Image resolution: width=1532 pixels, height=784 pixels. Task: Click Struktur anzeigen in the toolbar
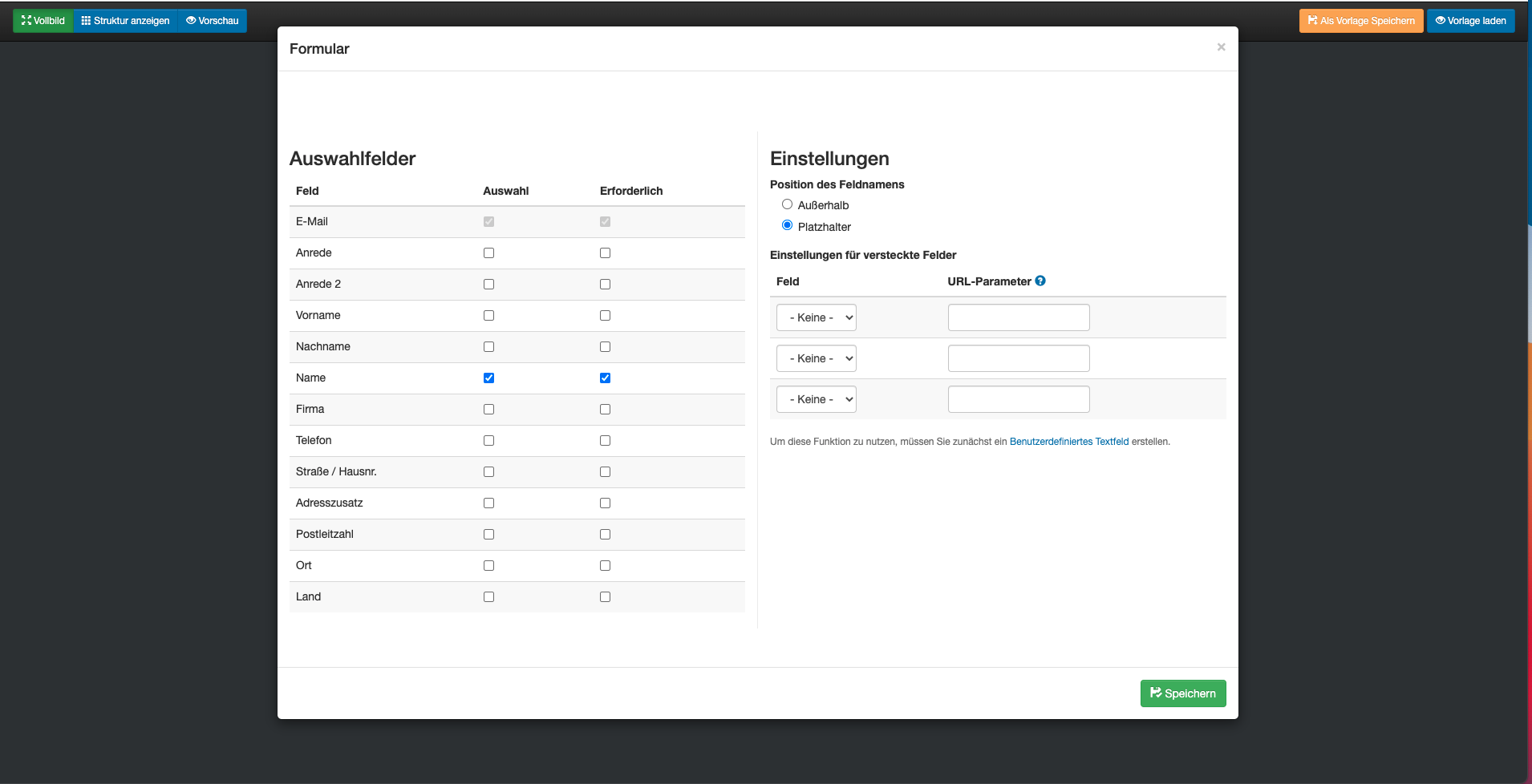[x=125, y=21]
